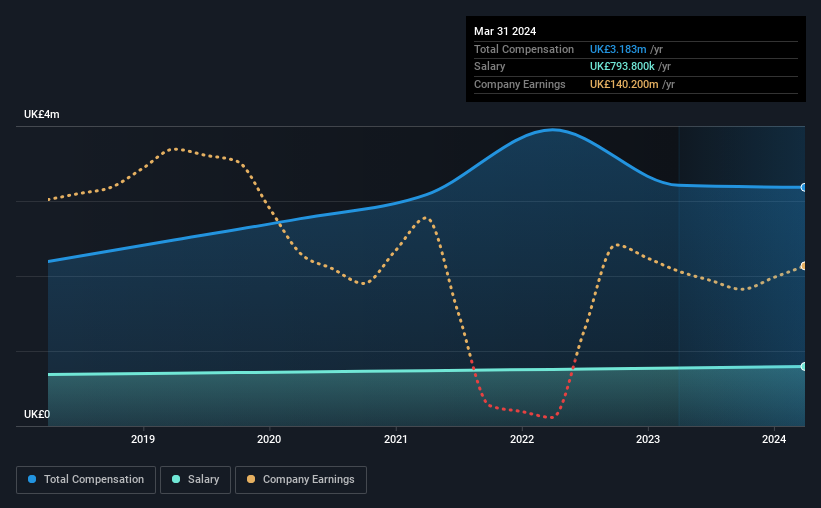Click the blue Total Compensation legend dot

(x=32, y=479)
